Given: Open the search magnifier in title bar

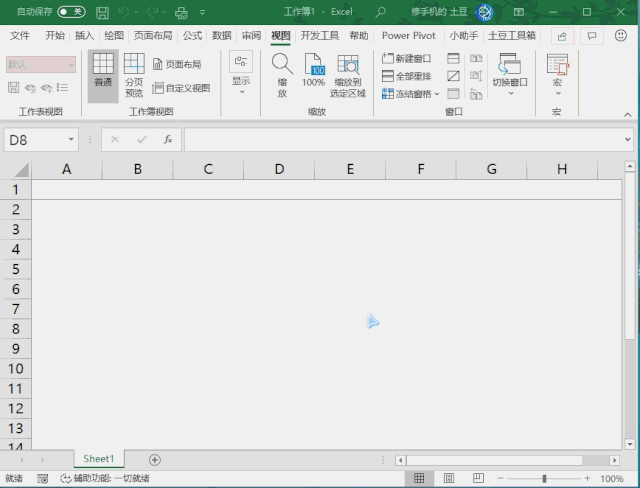Looking at the screenshot, I should tap(380, 12).
